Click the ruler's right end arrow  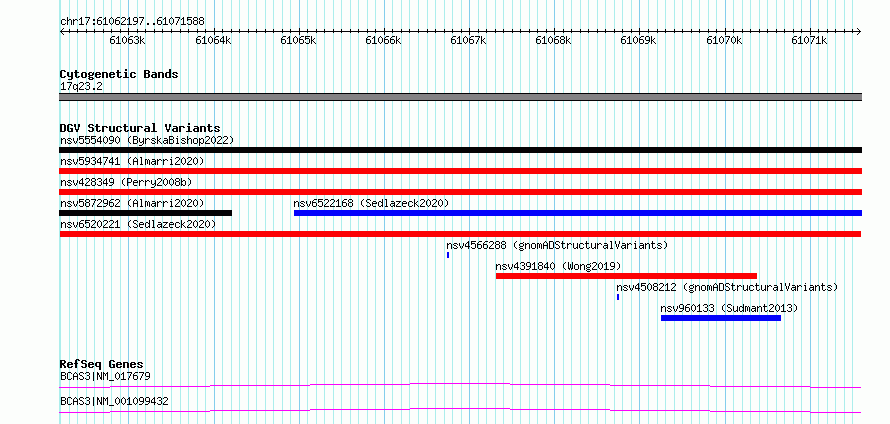(859, 32)
